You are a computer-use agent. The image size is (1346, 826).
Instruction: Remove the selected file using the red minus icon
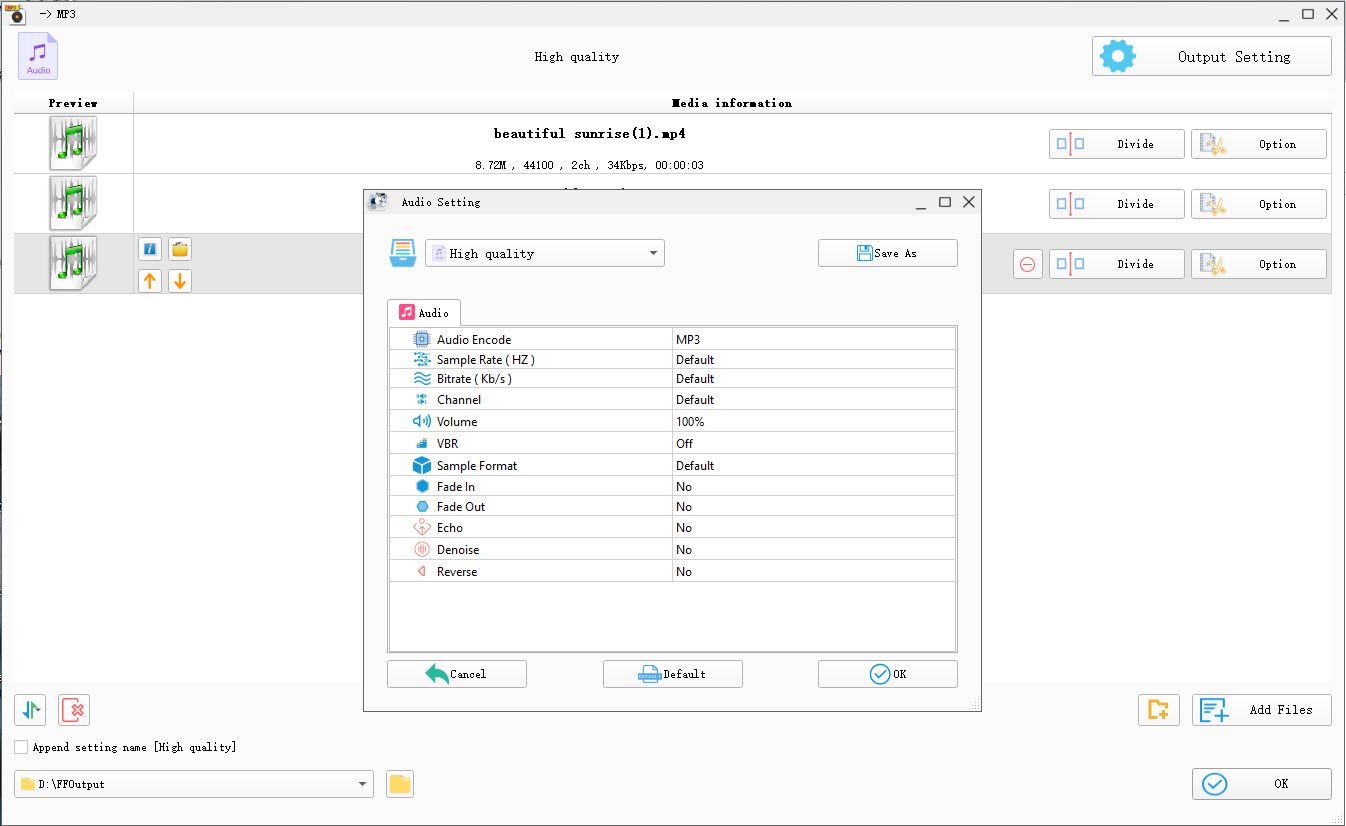tap(1027, 263)
